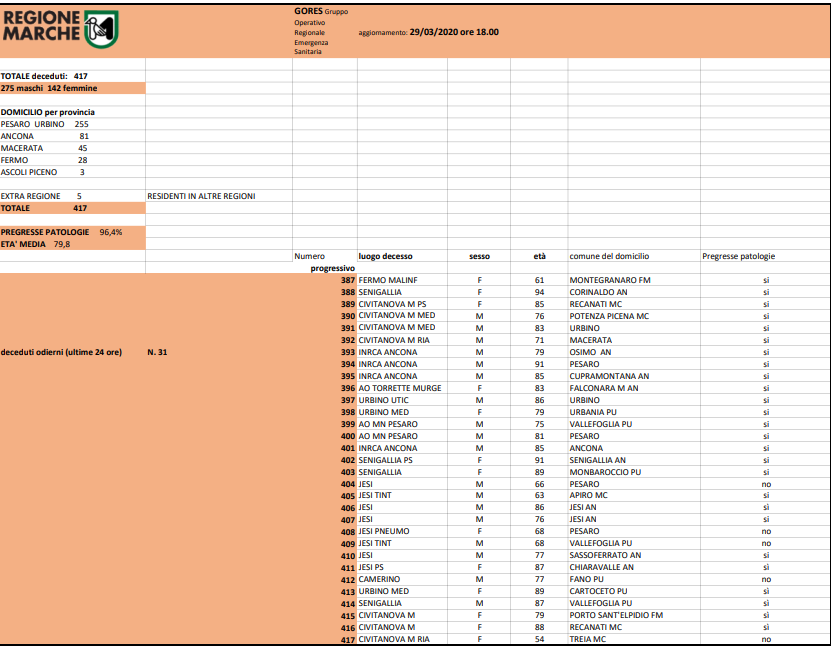Click the 'luogo decesso' column header
The width and height of the screenshot is (831, 649).
[385, 256]
